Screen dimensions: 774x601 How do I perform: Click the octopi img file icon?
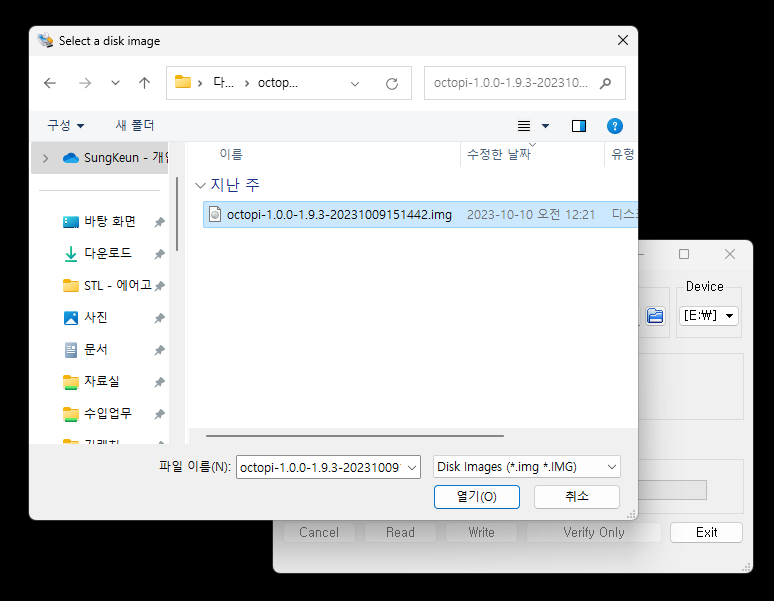pos(215,214)
